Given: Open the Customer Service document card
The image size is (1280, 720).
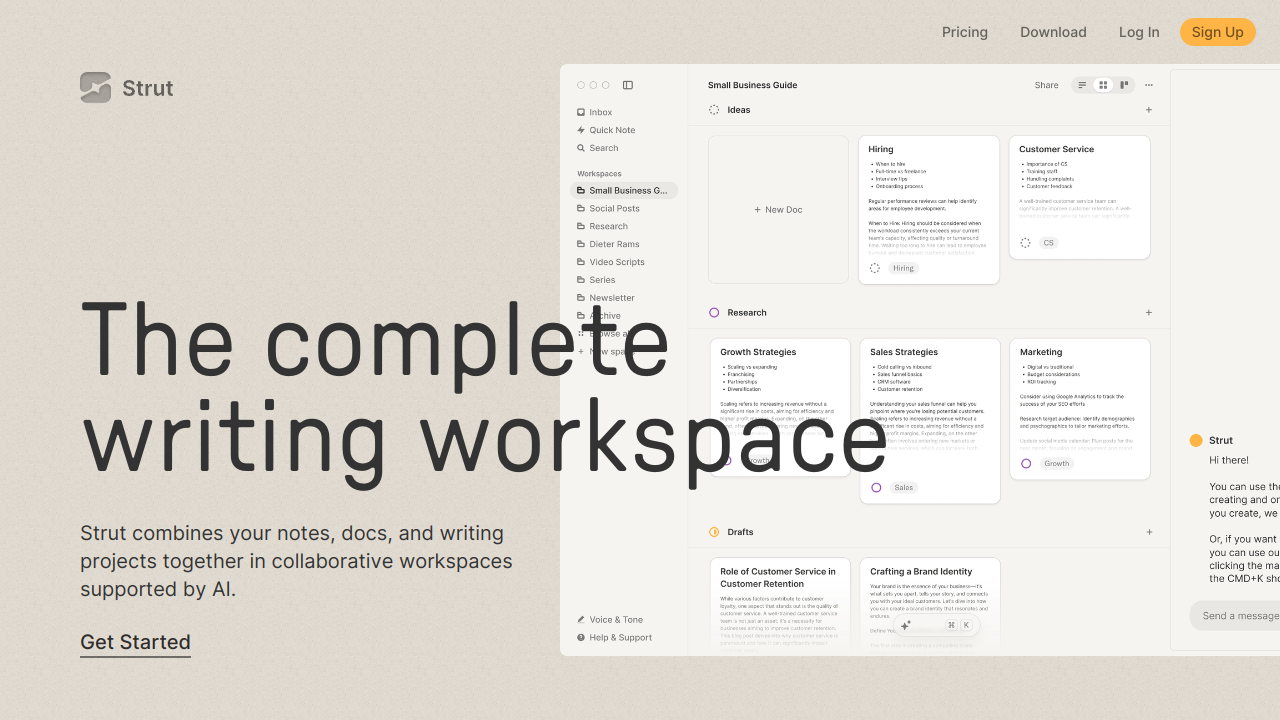Looking at the screenshot, I should click(1079, 198).
